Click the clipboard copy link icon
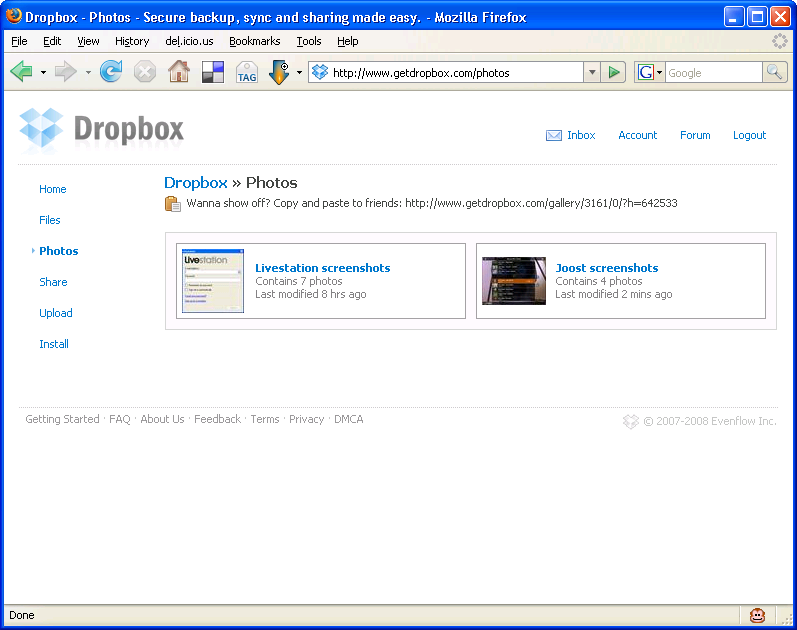The image size is (797, 630). click(172, 203)
